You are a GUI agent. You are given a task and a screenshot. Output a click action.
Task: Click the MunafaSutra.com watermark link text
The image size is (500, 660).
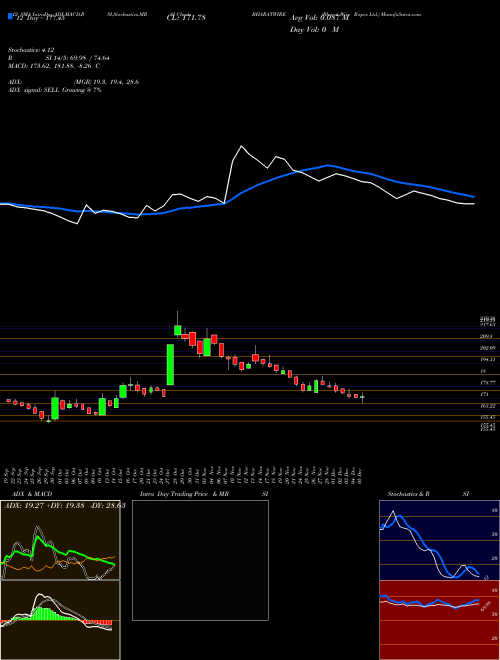click(402, 14)
